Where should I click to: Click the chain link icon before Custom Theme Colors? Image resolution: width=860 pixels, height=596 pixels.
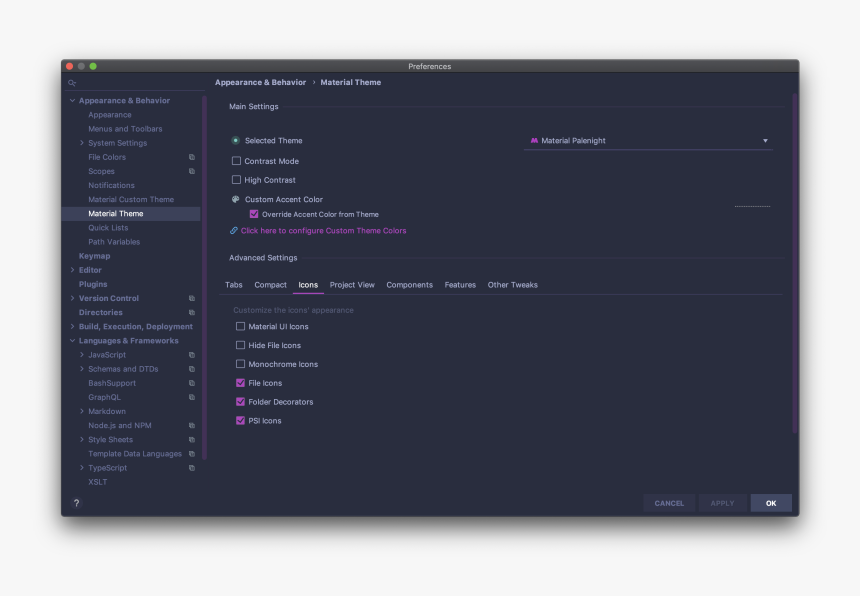tap(234, 230)
